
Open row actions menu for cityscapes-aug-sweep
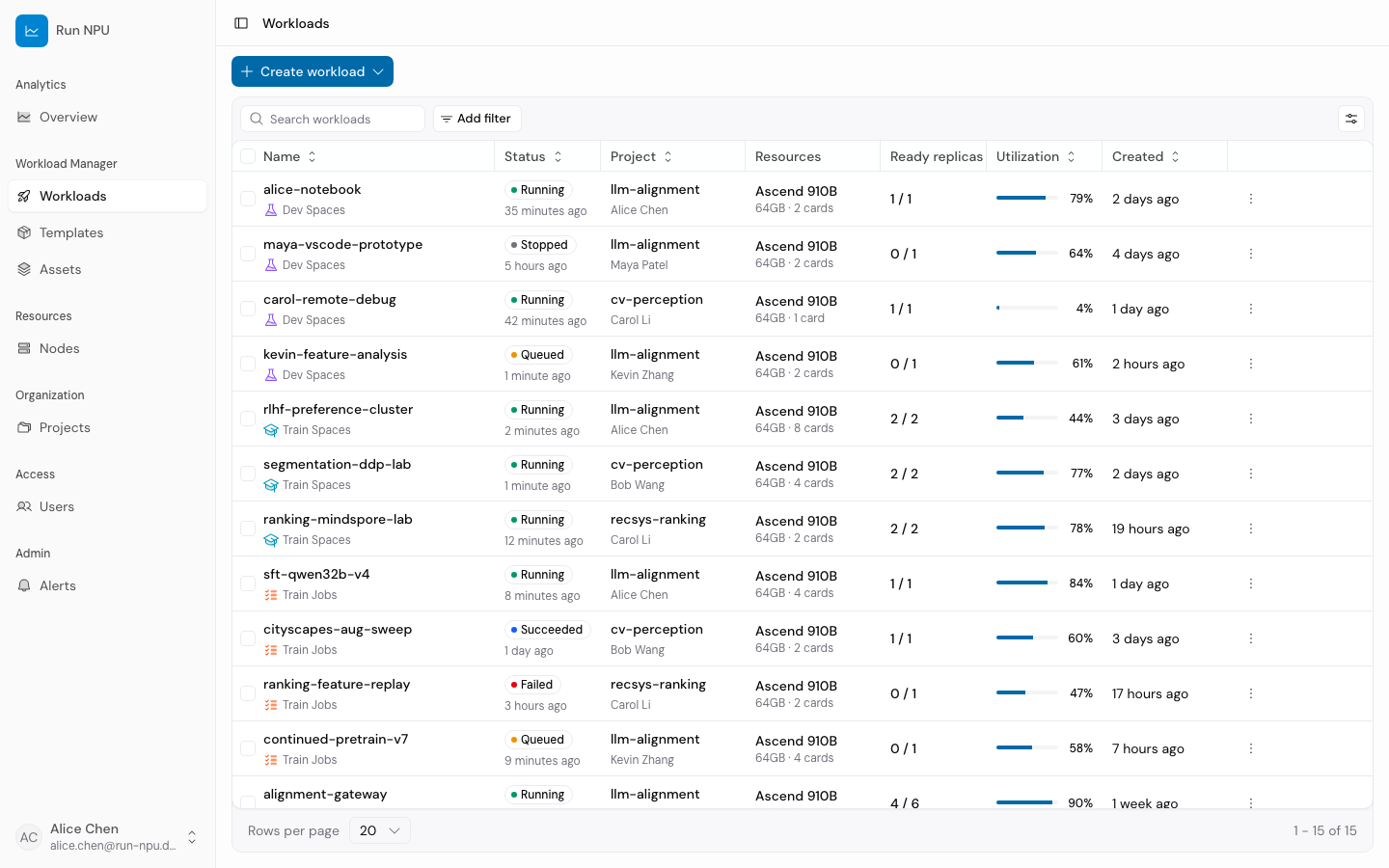pyautogui.click(x=1251, y=638)
